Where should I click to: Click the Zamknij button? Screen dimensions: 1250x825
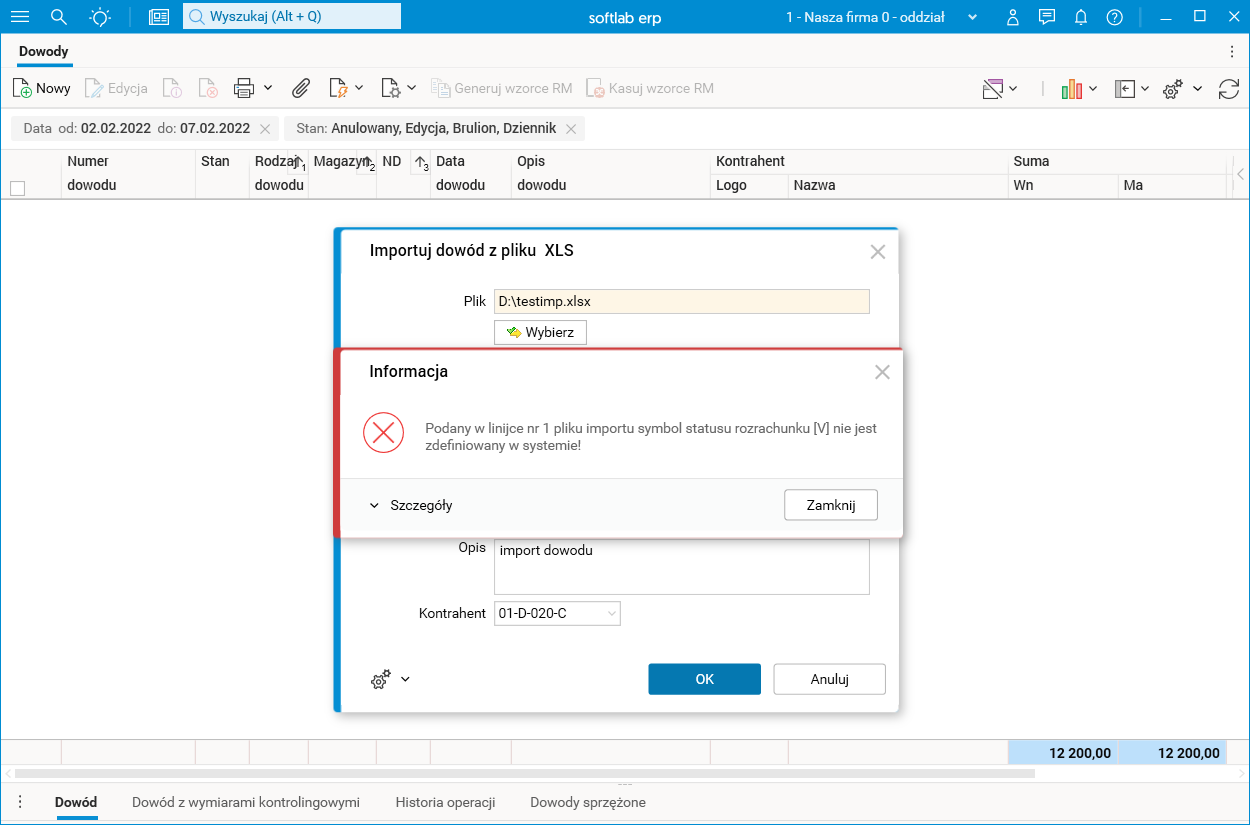coord(831,505)
